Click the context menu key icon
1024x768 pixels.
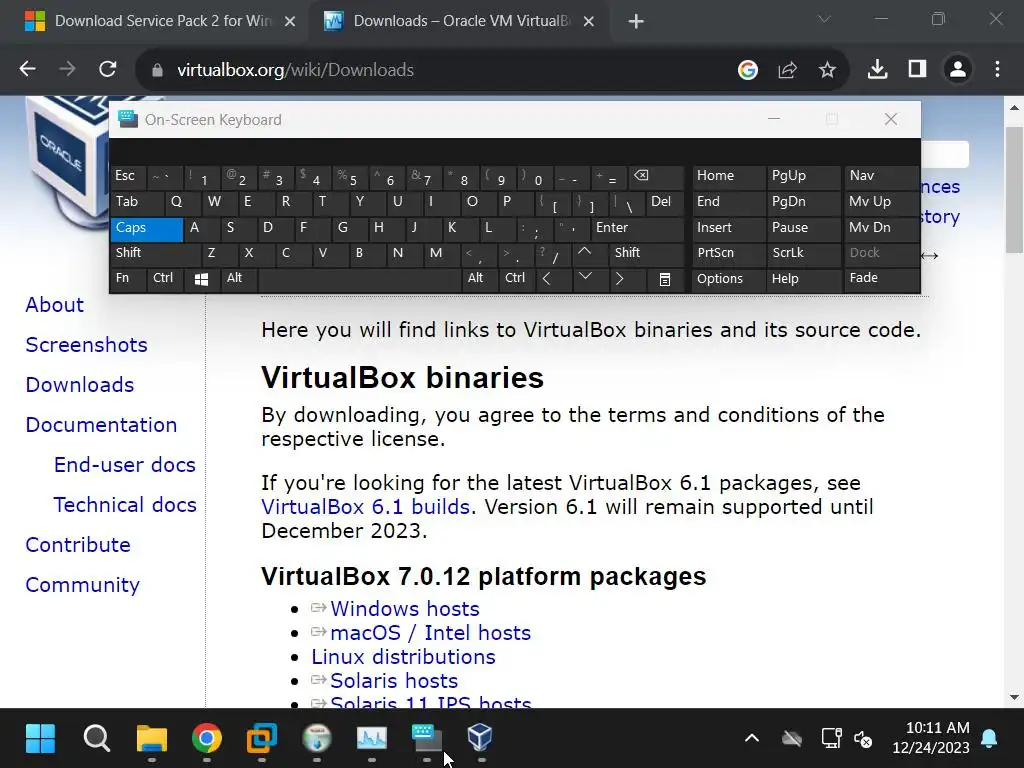[x=665, y=280]
